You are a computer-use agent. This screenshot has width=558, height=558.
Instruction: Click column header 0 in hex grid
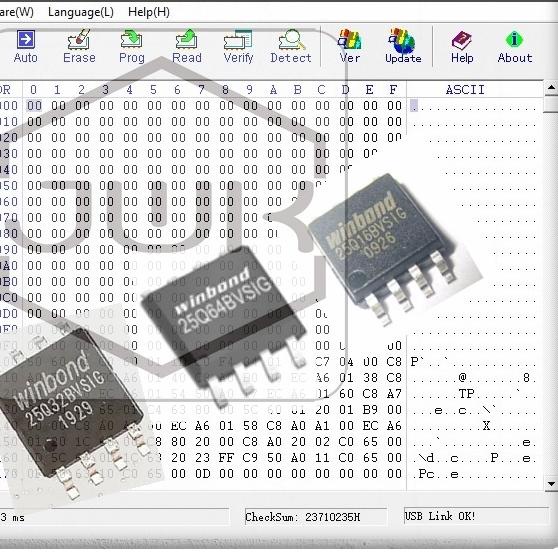[x=33, y=90]
